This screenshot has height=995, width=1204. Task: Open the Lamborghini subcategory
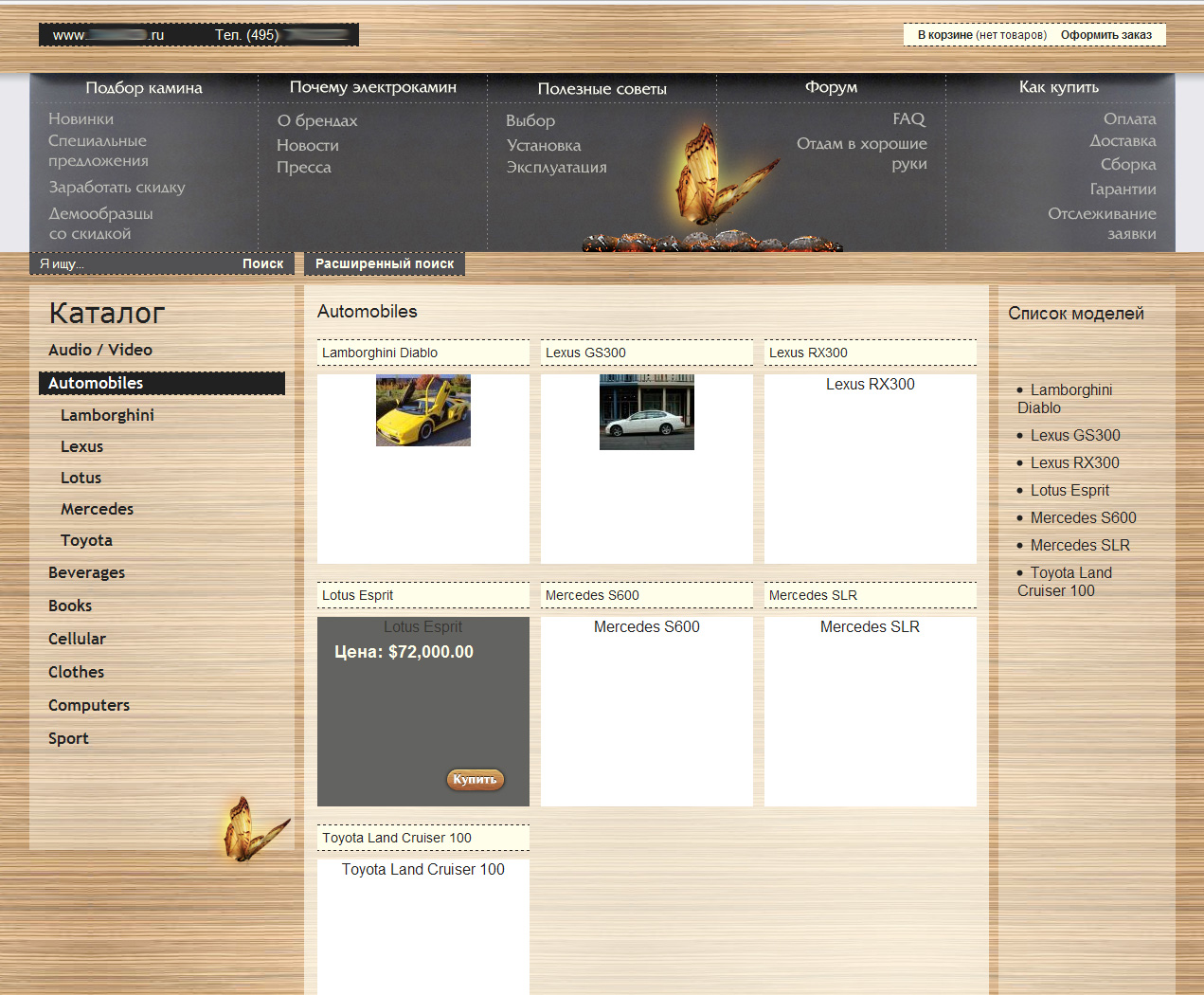(107, 415)
